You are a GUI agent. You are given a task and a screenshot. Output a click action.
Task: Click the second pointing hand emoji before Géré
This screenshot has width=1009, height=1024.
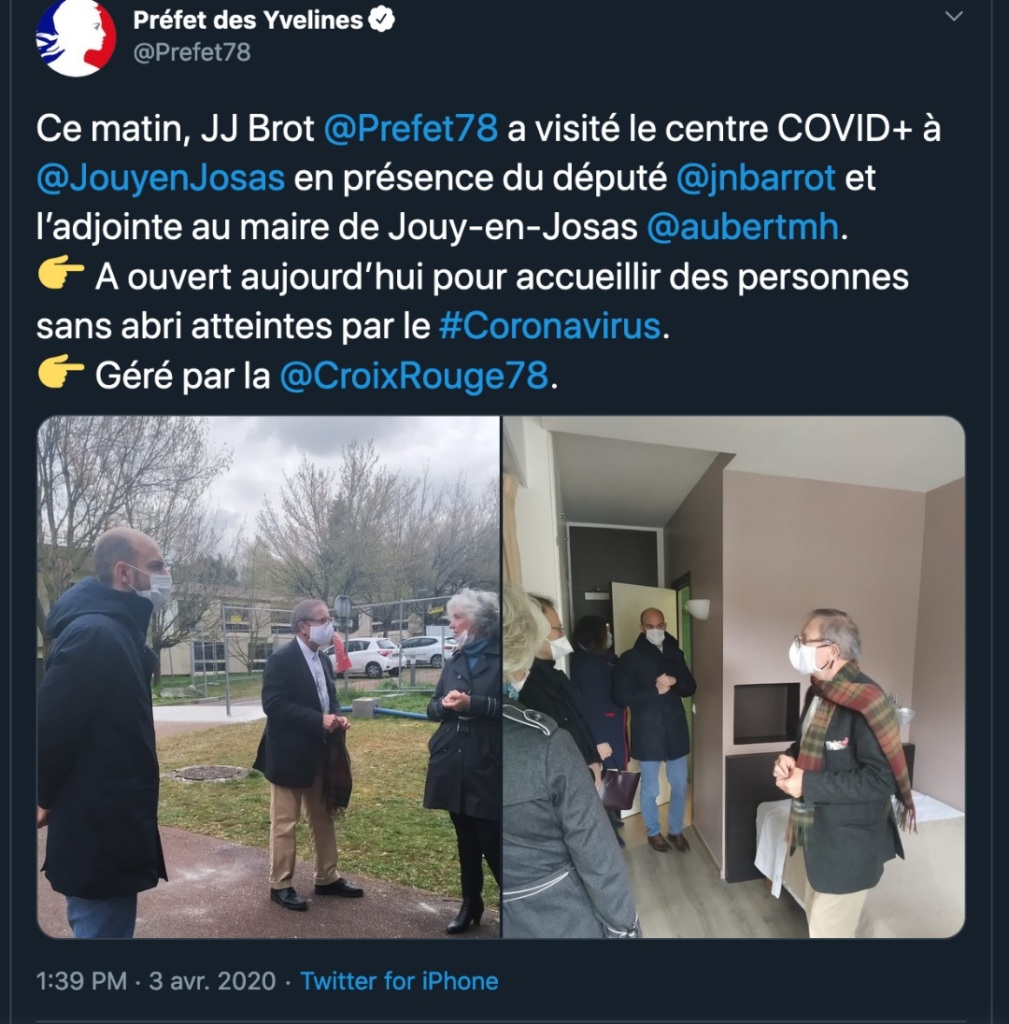pos(61,374)
